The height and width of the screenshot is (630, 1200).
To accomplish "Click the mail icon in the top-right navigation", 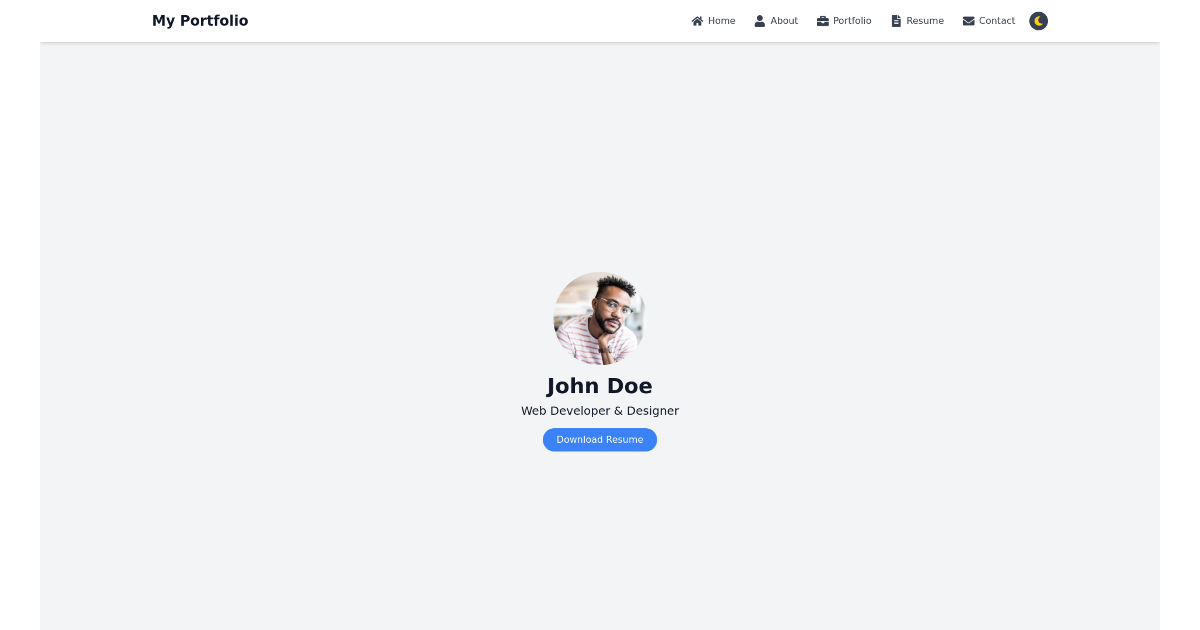I will coord(966,20).
